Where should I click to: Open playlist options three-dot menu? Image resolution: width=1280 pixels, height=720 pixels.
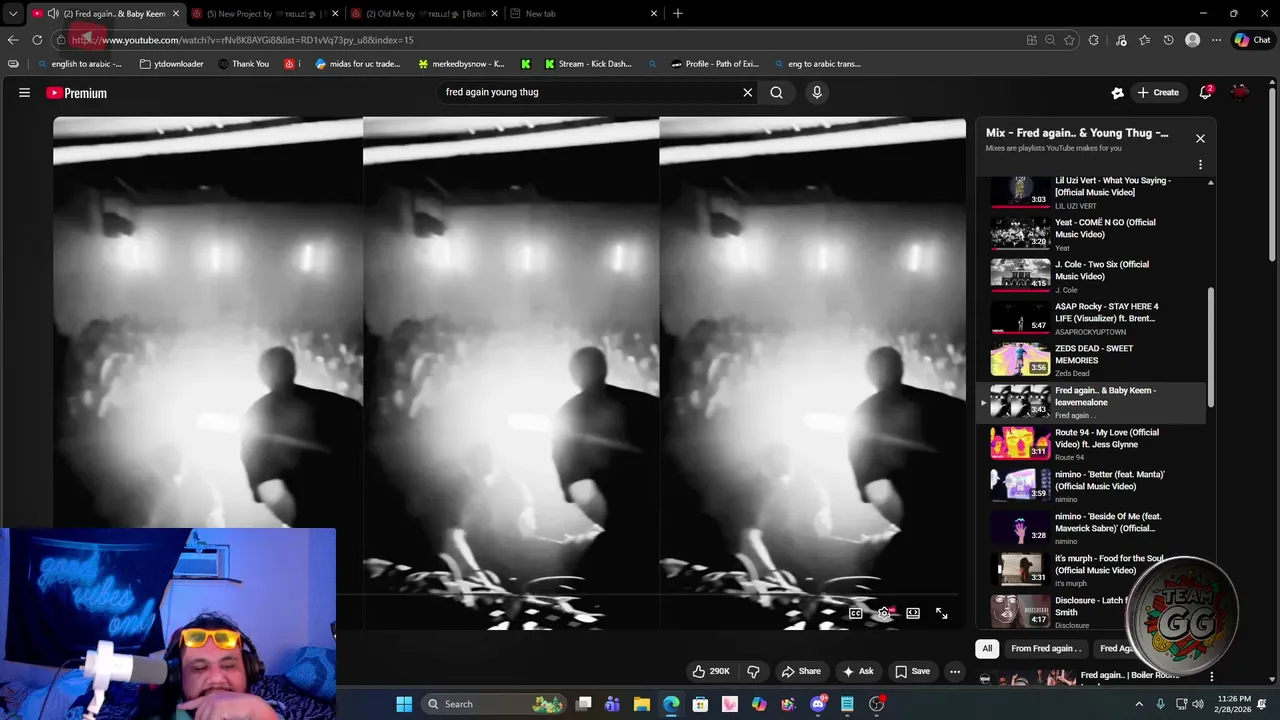click(x=1200, y=164)
